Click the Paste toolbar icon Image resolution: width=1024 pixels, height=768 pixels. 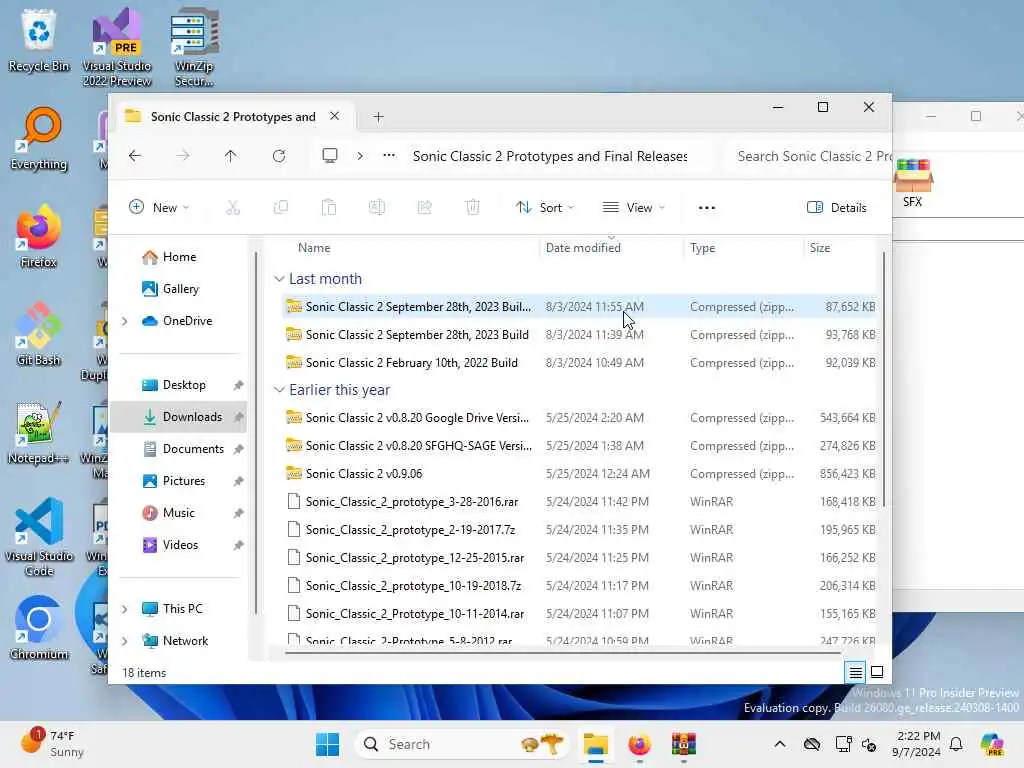click(x=328, y=208)
